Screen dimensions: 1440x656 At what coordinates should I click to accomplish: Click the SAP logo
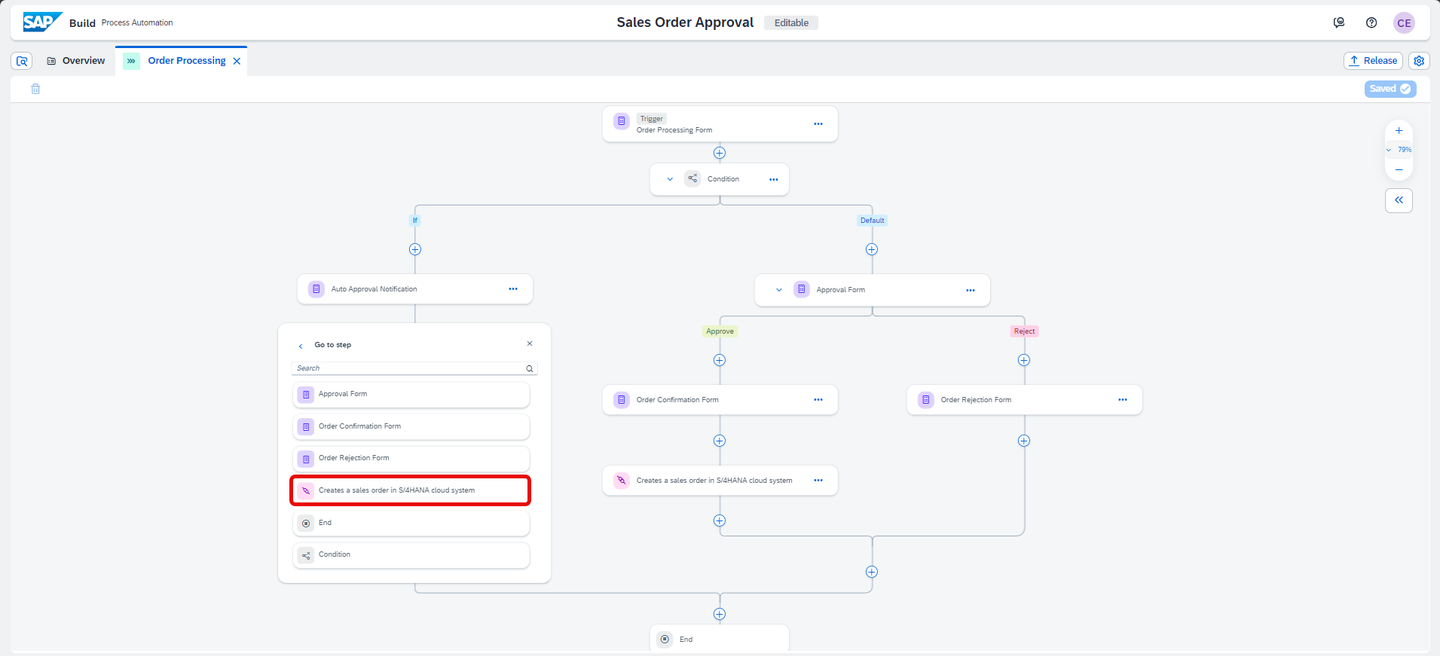coord(43,22)
